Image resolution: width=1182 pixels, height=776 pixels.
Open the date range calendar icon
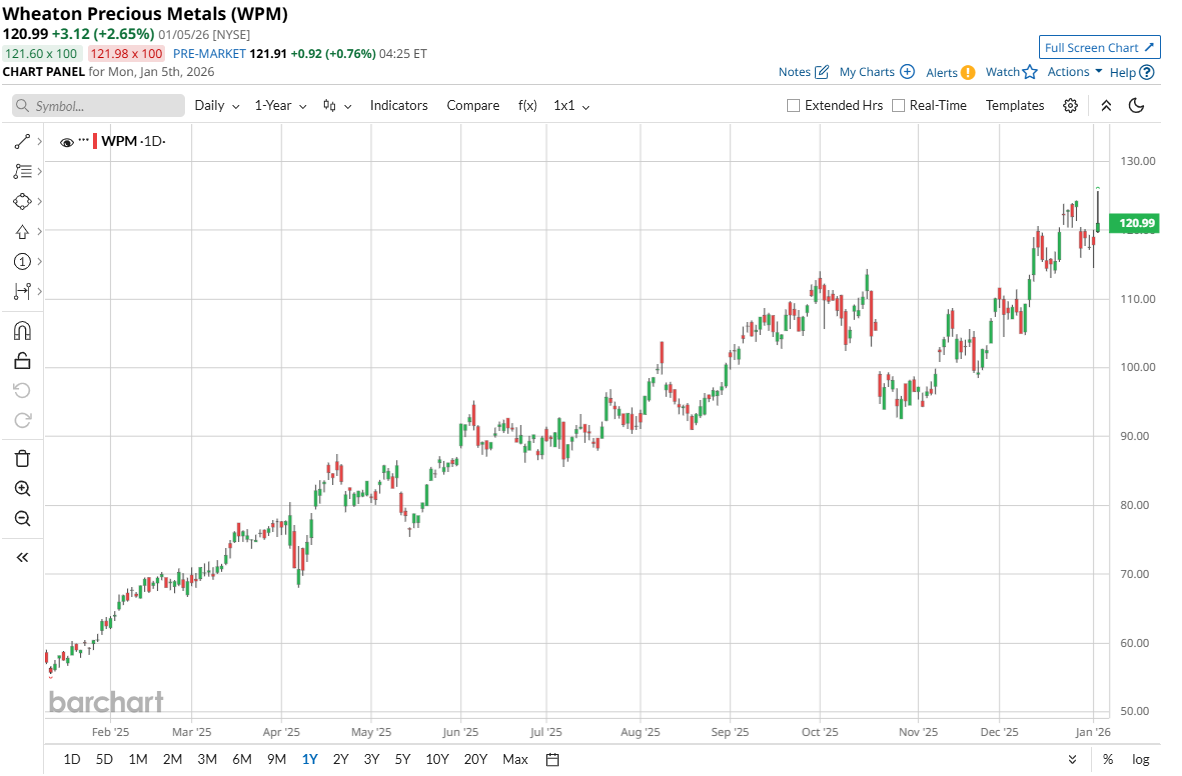click(x=552, y=759)
